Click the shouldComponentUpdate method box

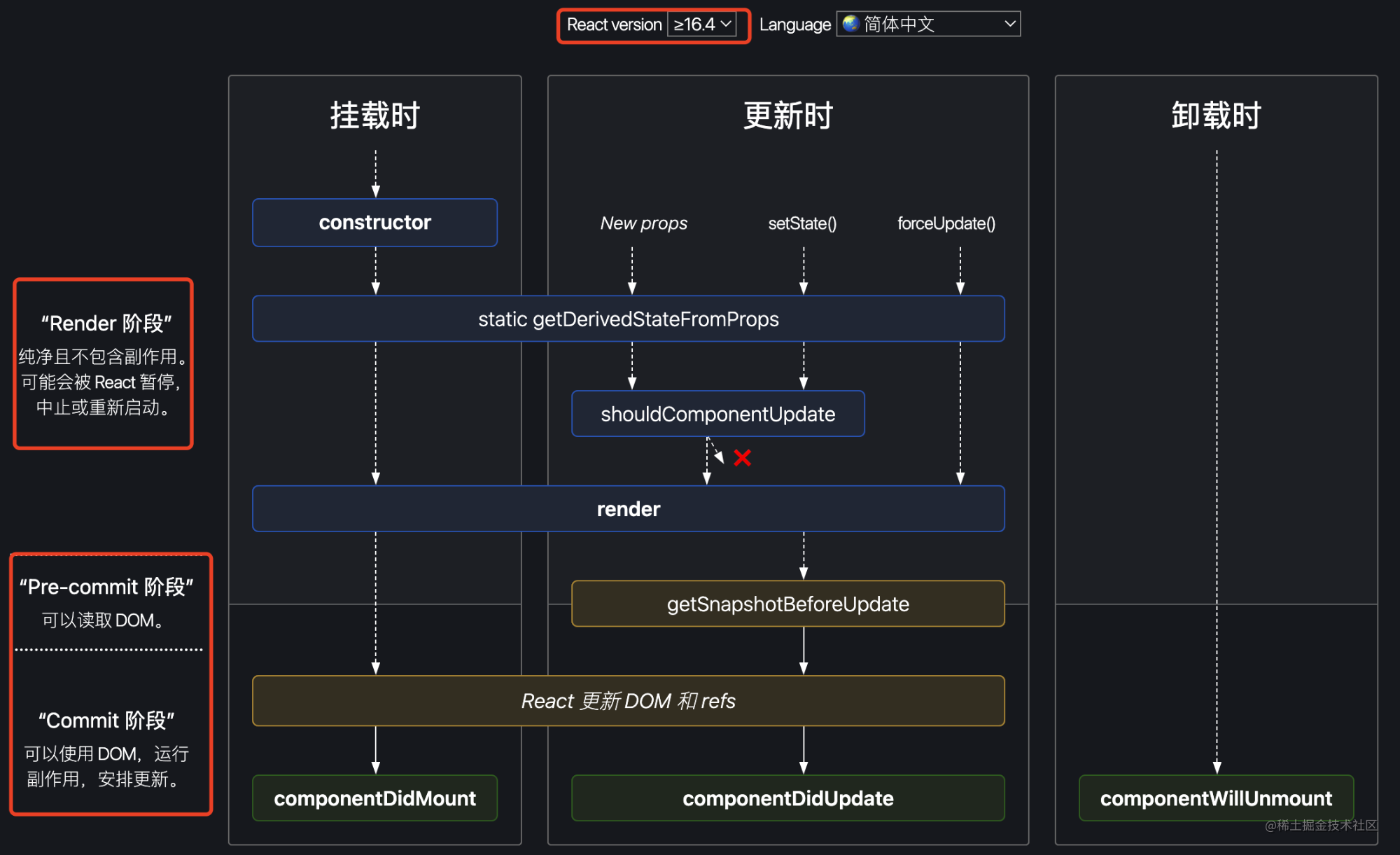pos(717,414)
